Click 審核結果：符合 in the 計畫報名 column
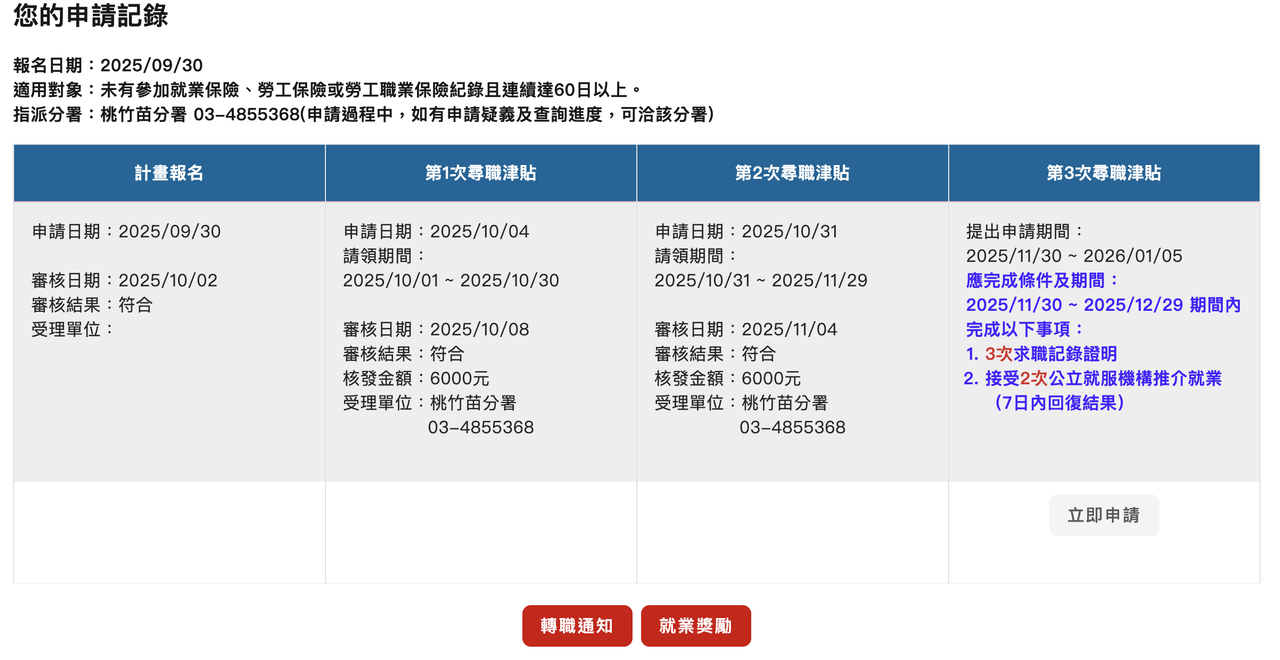 click(x=92, y=304)
